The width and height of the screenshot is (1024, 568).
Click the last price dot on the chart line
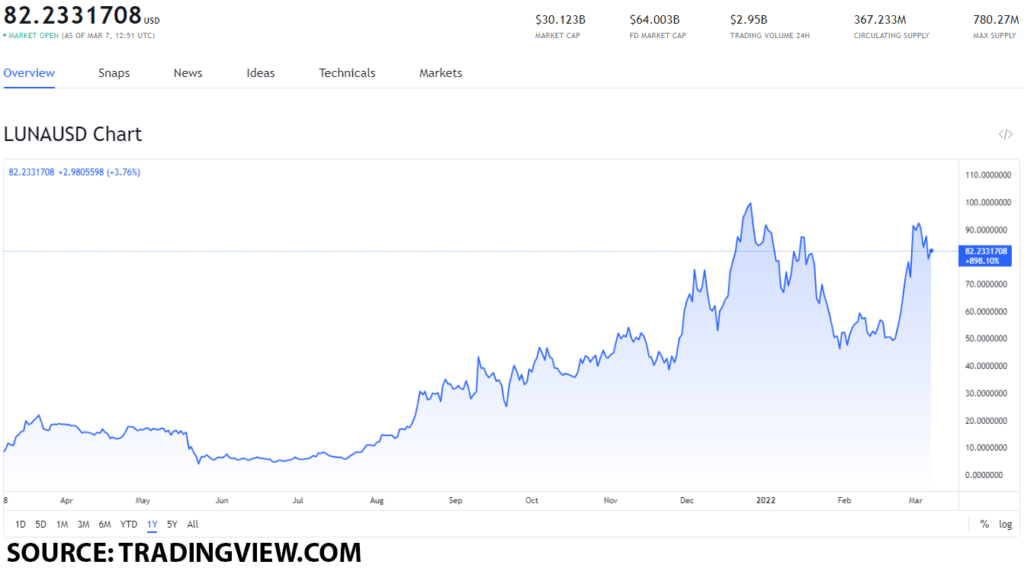(931, 251)
